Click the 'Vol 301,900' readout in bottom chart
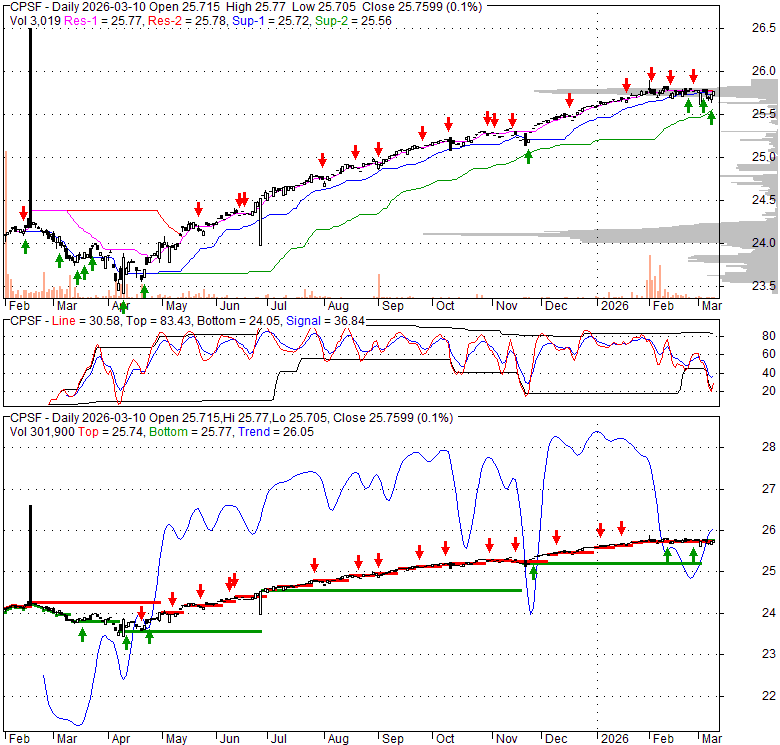The image size is (780, 745). (x=42, y=432)
